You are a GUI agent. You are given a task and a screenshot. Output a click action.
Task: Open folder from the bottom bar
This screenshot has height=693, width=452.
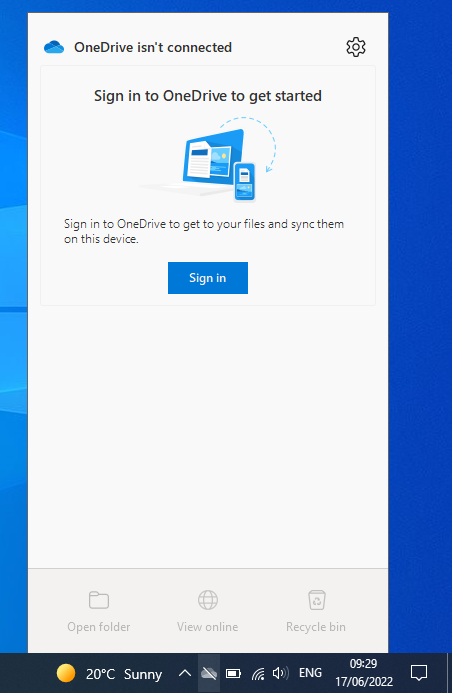99,612
